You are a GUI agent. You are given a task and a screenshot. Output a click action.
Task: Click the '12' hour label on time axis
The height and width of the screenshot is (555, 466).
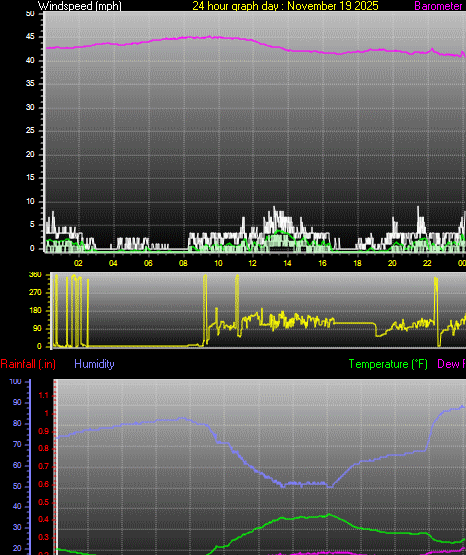[x=252, y=263]
